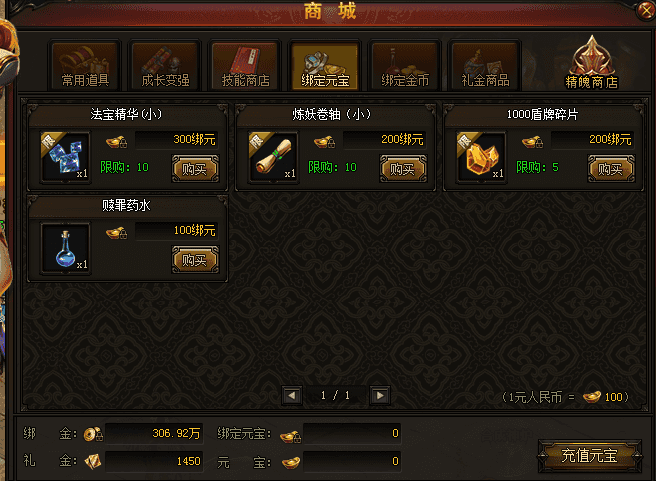Switch to the 成长变强 tab
This screenshot has width=656, height=481.
(x=166, y=66)
